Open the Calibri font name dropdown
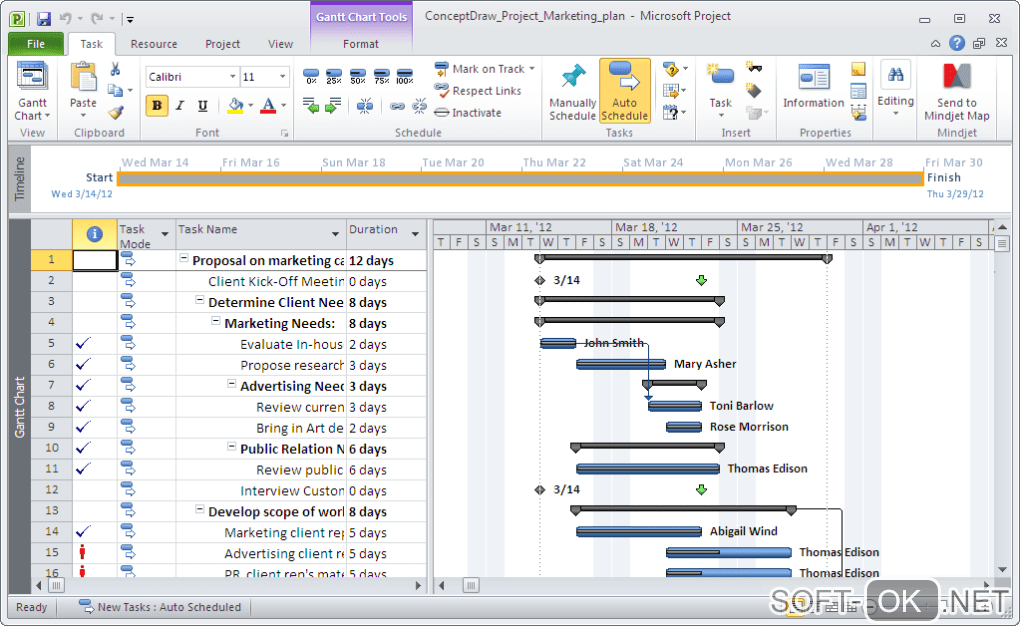Screen dimensions: 1020x626 click(x=232, y=77)
